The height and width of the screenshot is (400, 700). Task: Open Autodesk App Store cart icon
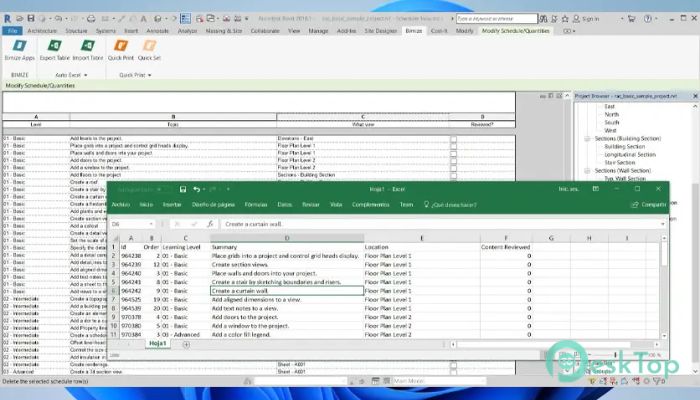click(631, 19)
